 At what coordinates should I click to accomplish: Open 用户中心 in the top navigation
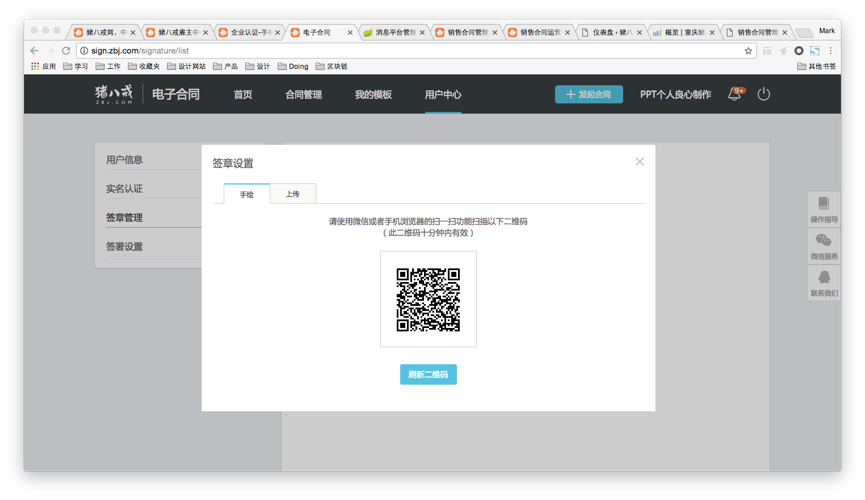(x=443, y=94)
